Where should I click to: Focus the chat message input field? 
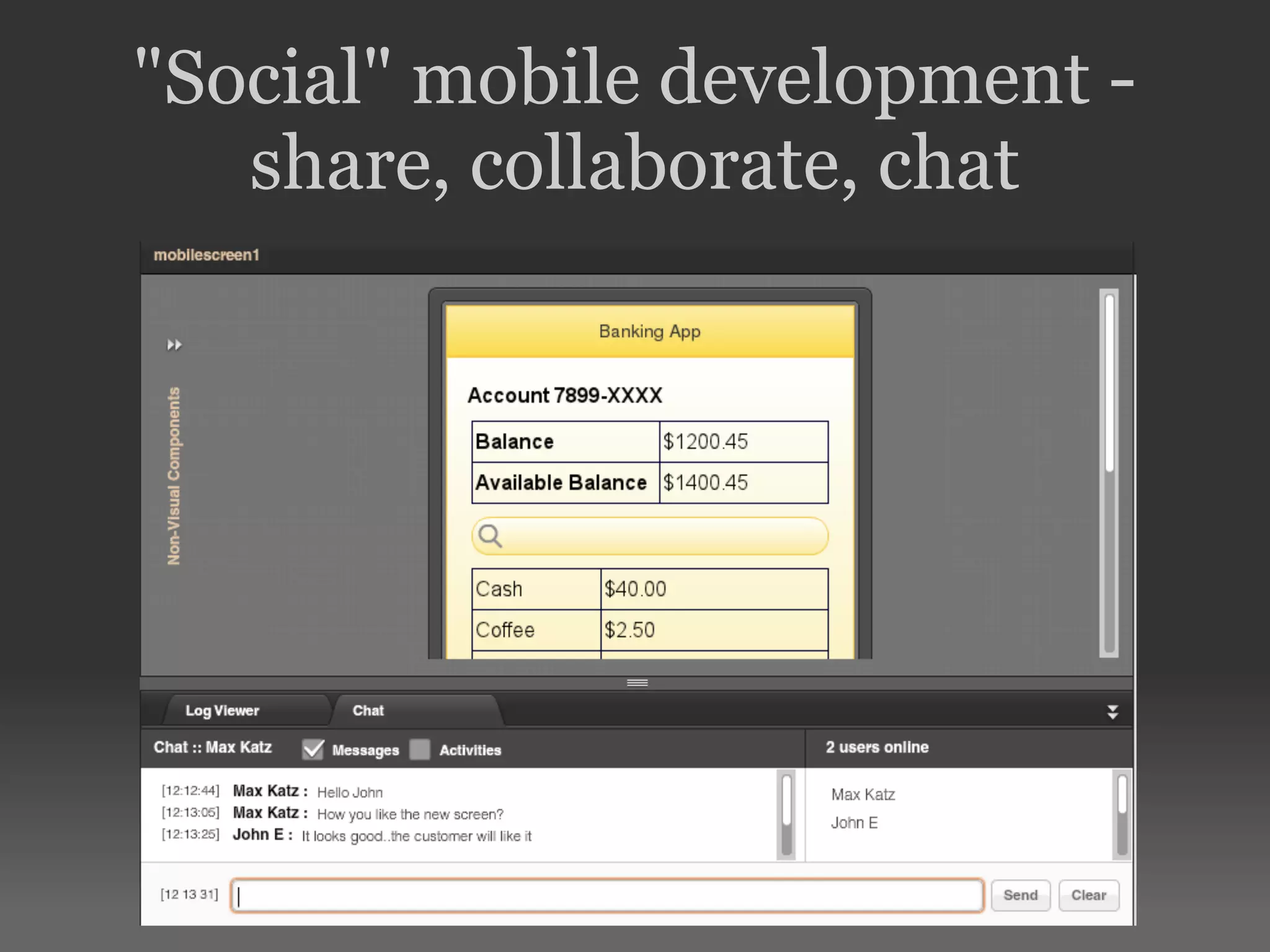[x=607, y=895]
